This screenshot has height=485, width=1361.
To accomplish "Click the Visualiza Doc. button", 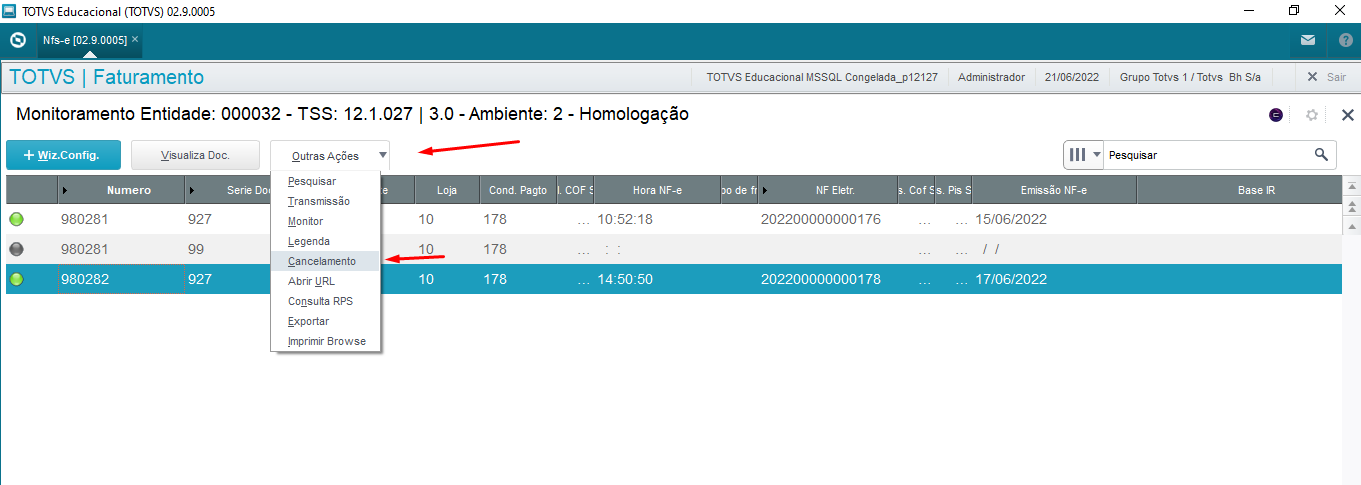I will 195,155.
